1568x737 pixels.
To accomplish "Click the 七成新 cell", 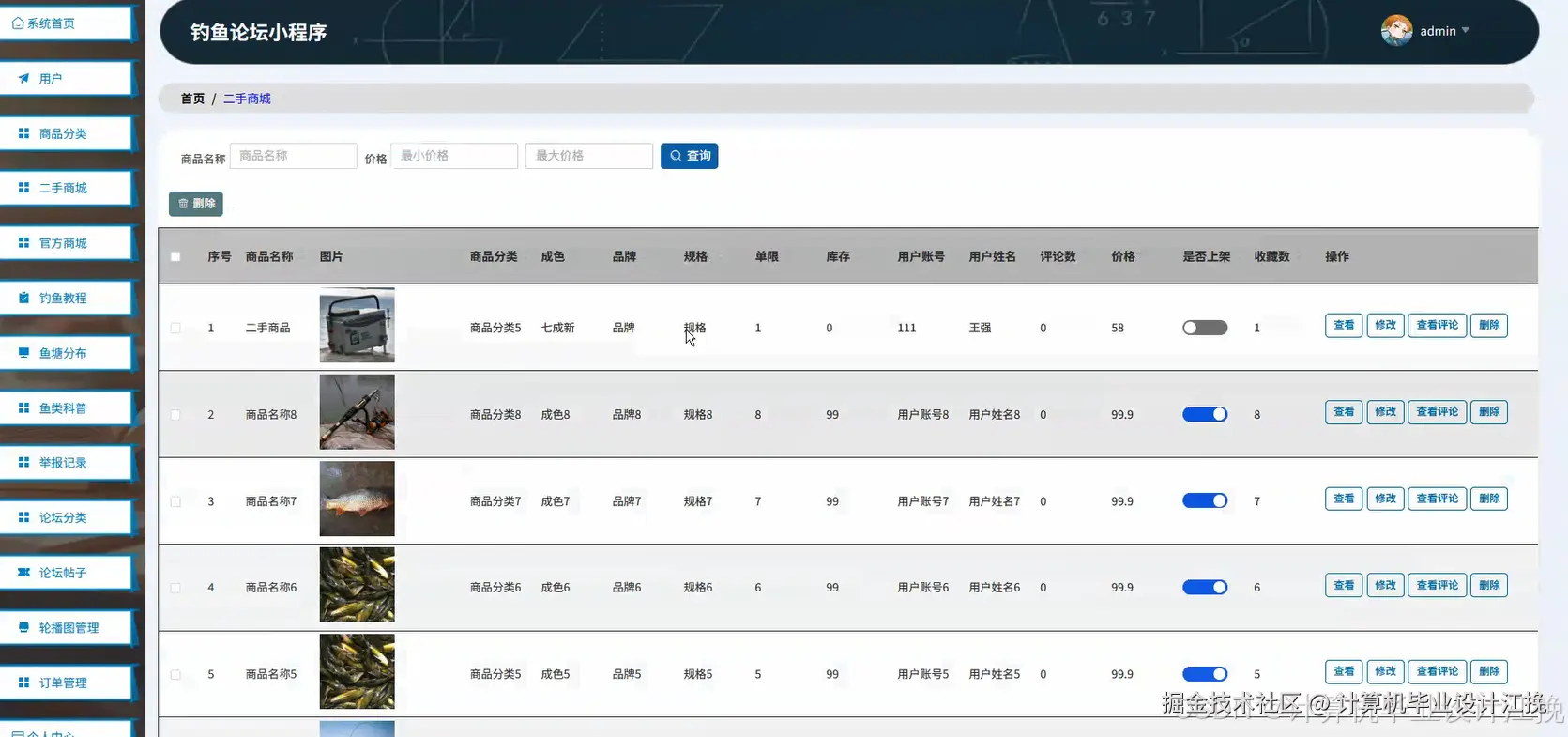I will click(x=557, y=328).
